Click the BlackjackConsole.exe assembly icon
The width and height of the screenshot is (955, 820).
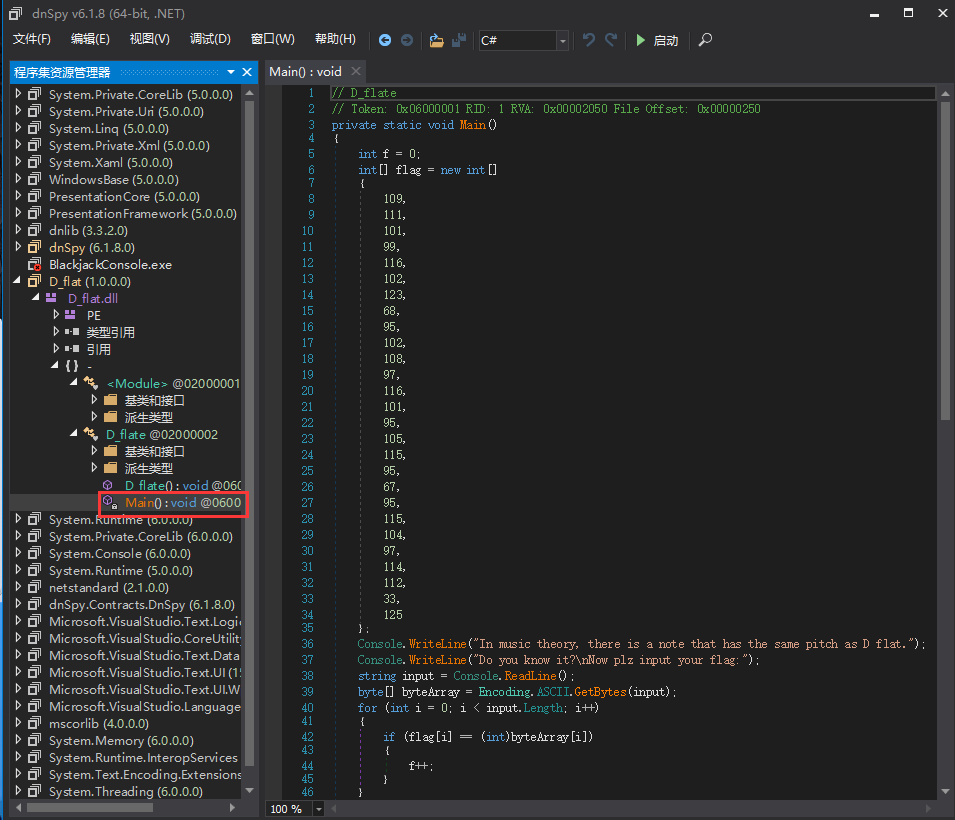35,265
